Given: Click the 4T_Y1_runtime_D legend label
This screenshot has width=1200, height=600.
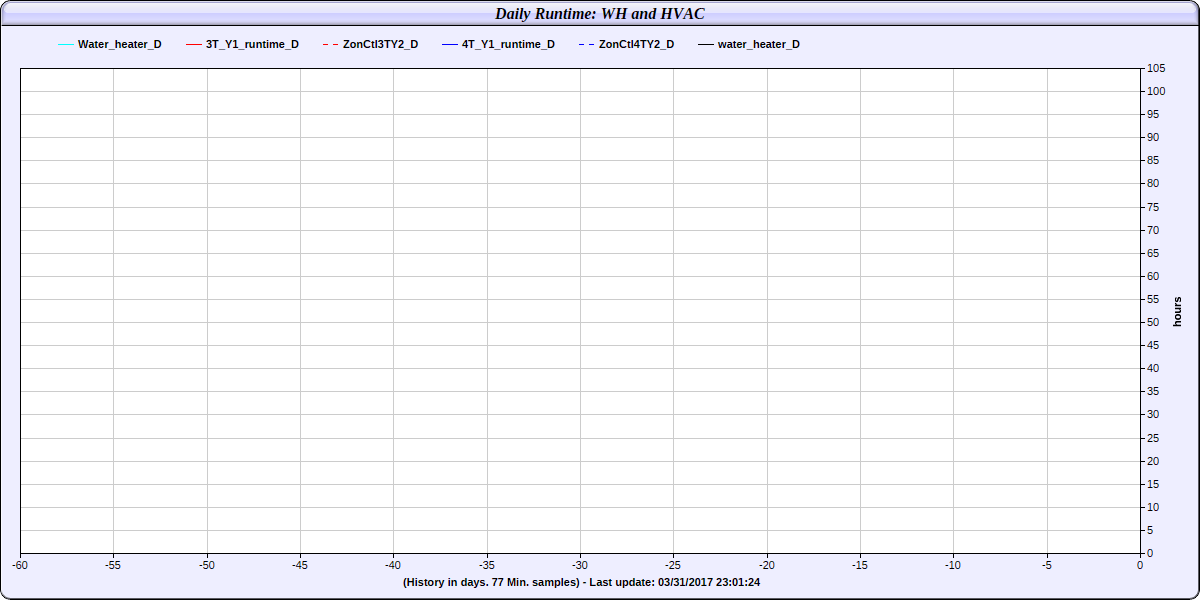Looking at the screenshot, I should [x=507, y=45].
